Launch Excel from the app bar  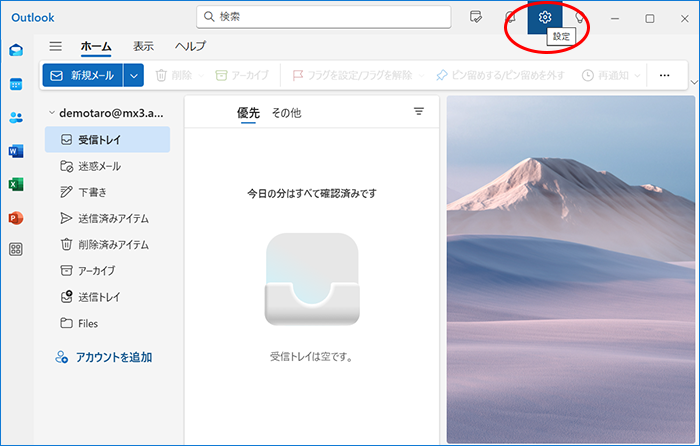pos(16,184)
